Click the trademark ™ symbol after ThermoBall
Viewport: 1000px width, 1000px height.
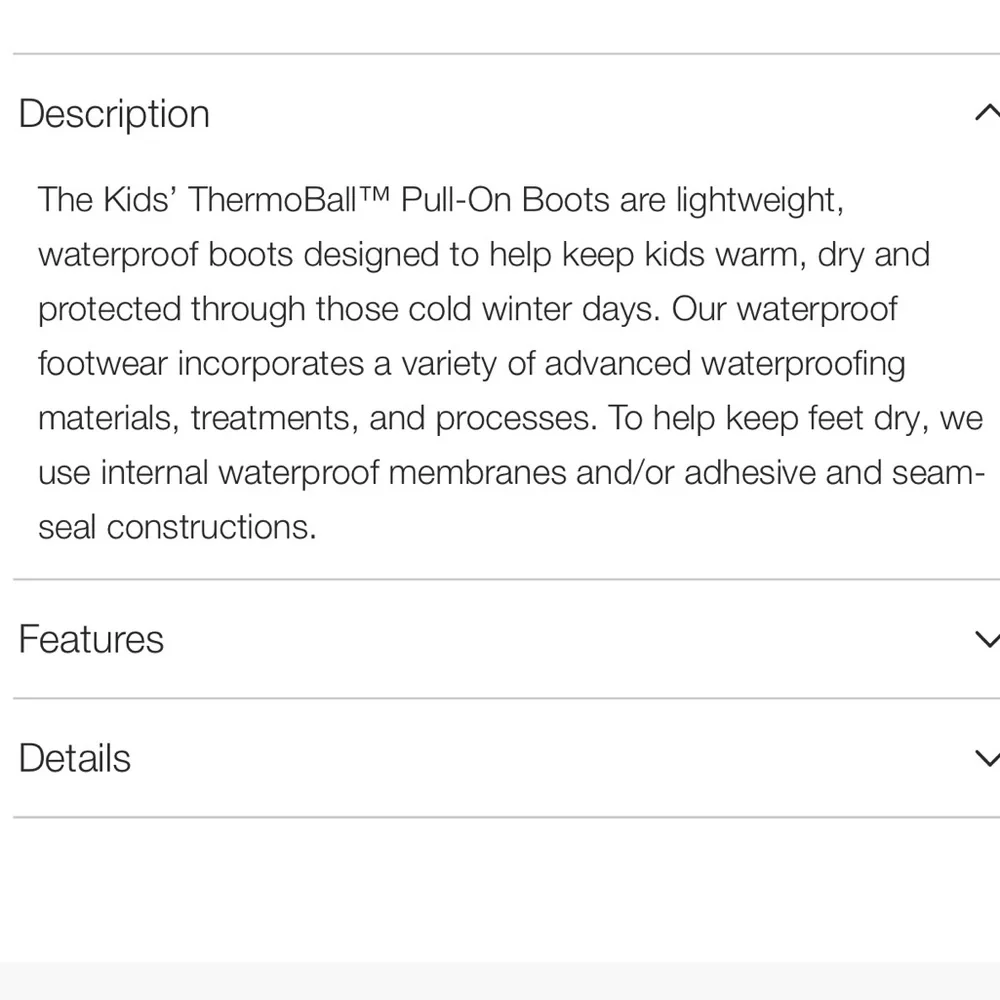click(x=374, y=193)
